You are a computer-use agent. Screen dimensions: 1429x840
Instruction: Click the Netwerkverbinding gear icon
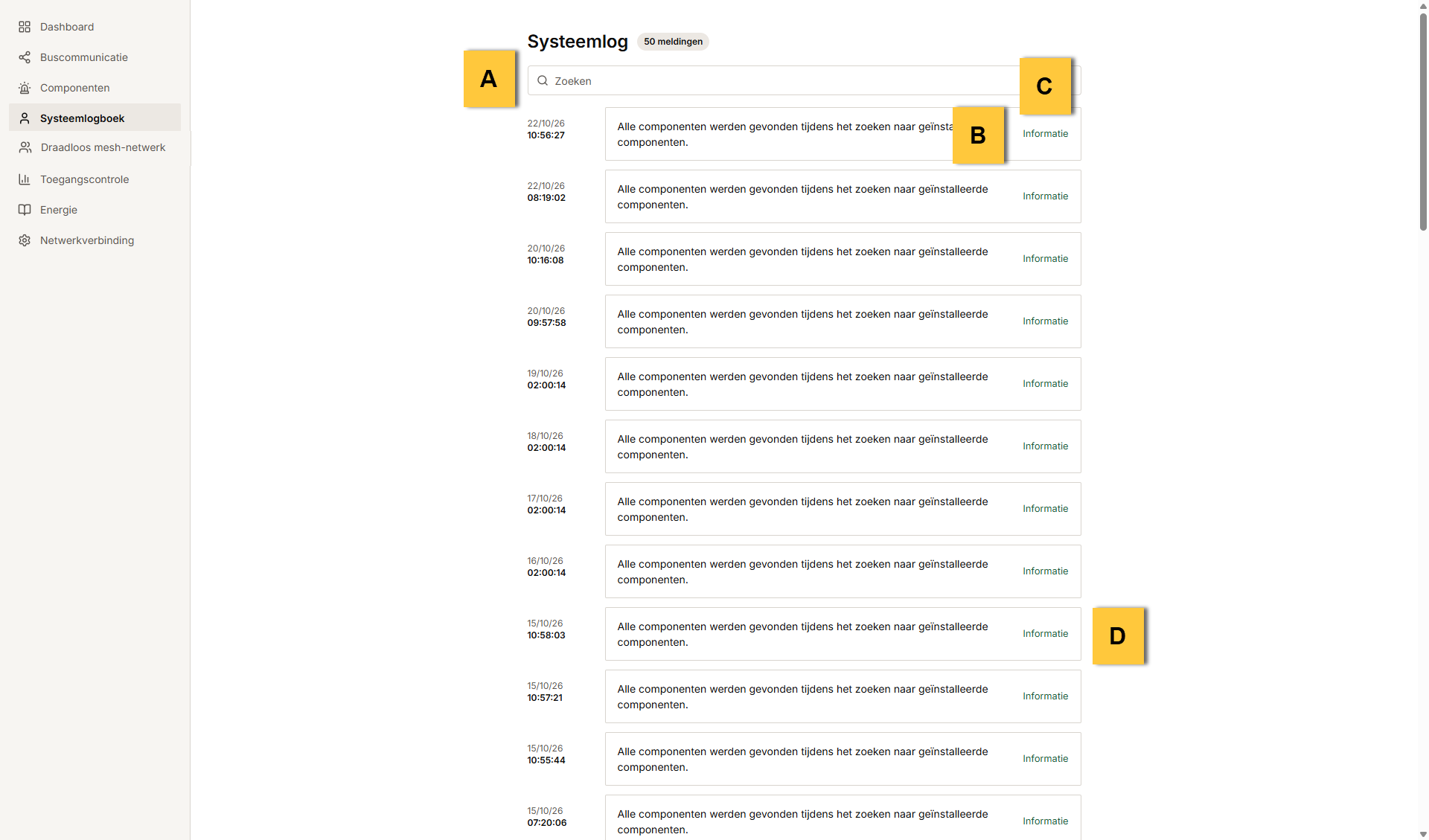click(25, 240)
